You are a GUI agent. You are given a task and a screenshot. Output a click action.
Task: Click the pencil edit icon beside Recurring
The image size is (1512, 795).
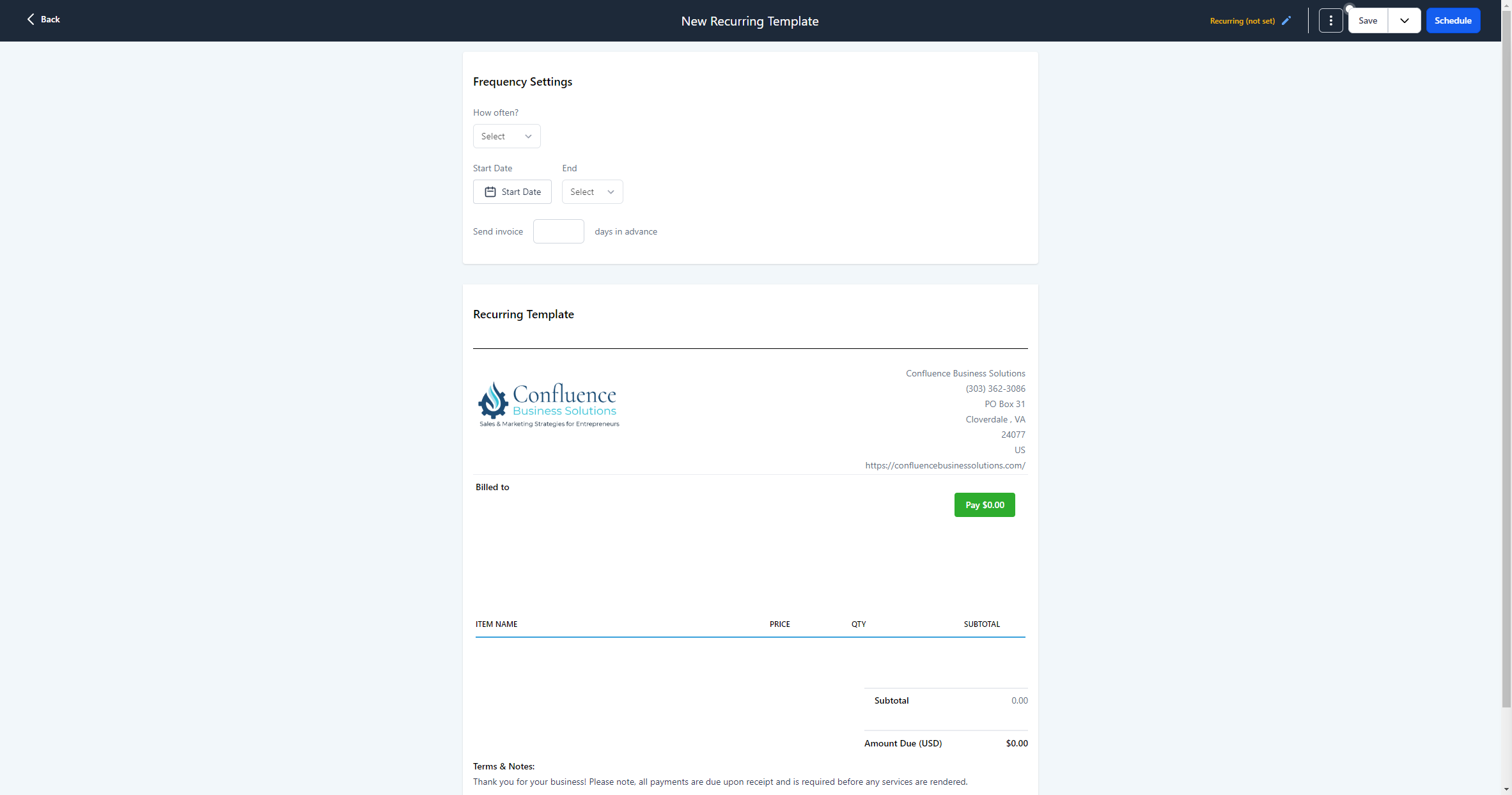[1286, 20]
